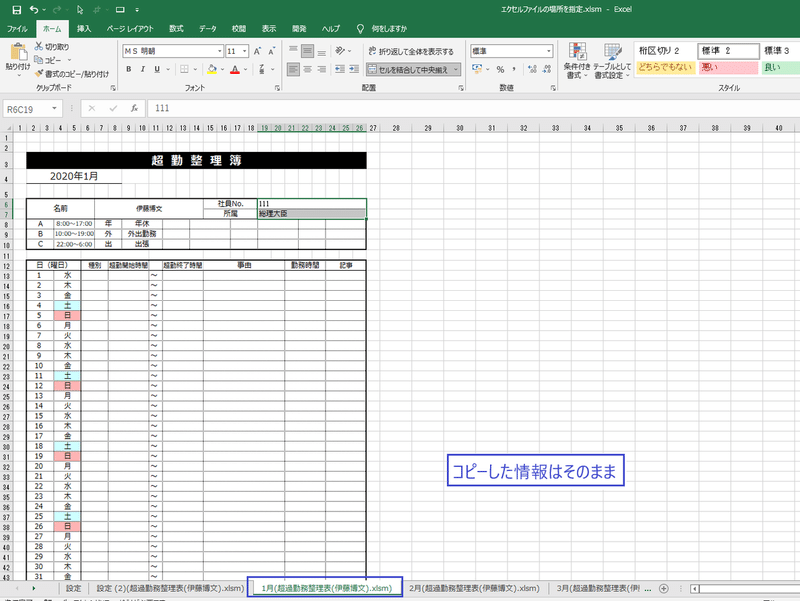The image size is (800, 601).
Task: Expand the Paste options arrow below 貼り付け
Action: click(19, 76)
